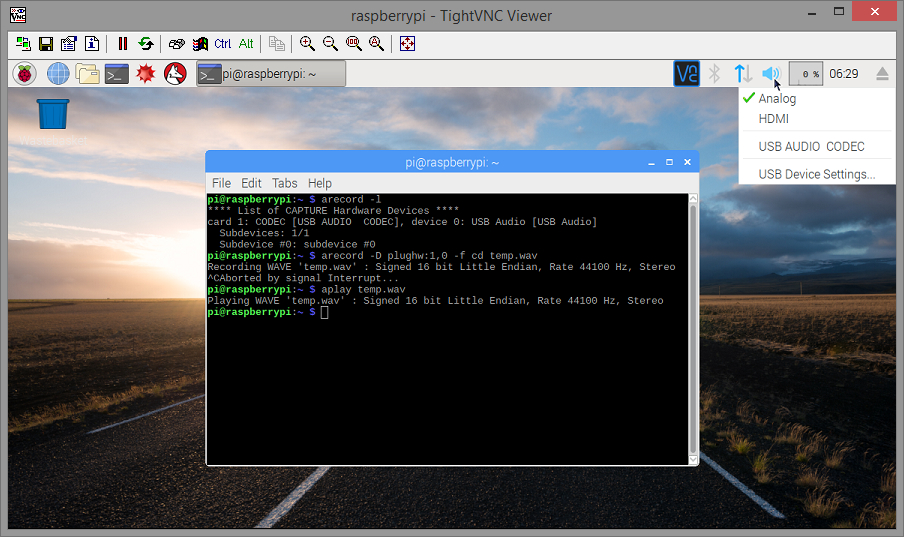This screenshot has width=904, height=537.
Task: Launch the Terminal from the panel launcher
Action: click(116, 74)
